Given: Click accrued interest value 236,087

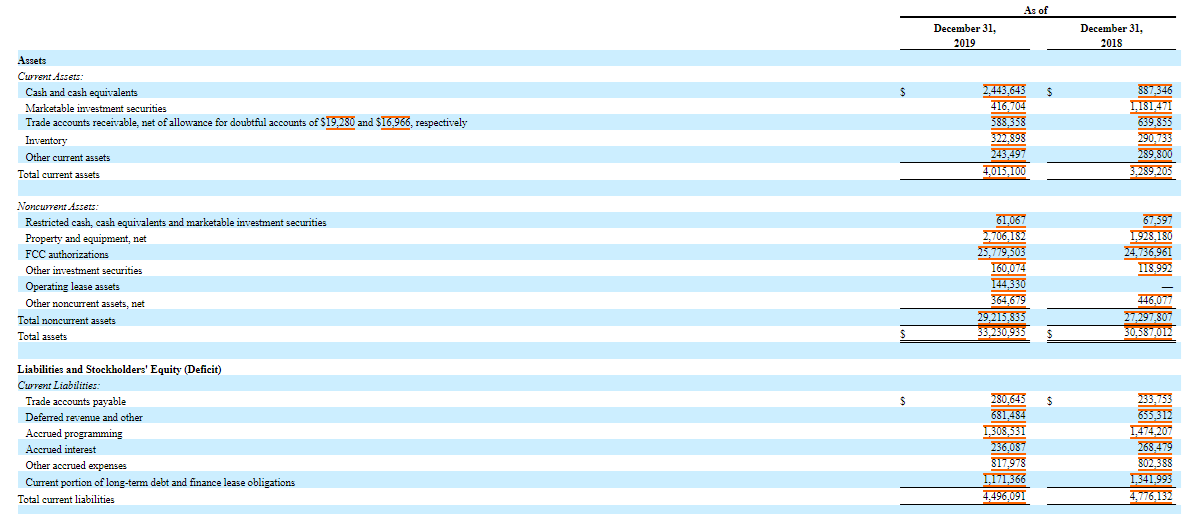Looking at the screenshot, I should pos(1008,448).
